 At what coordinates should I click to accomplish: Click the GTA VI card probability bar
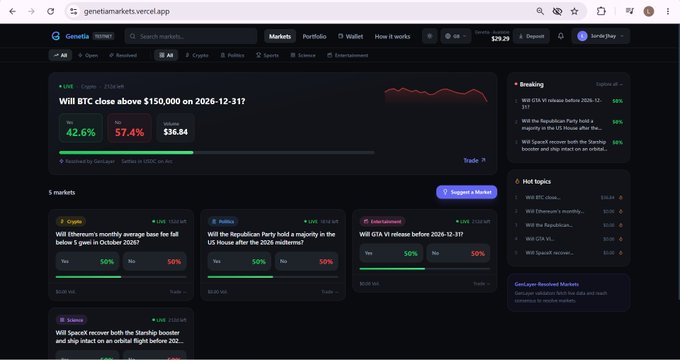pyautogui.click(x=425, y=268)
